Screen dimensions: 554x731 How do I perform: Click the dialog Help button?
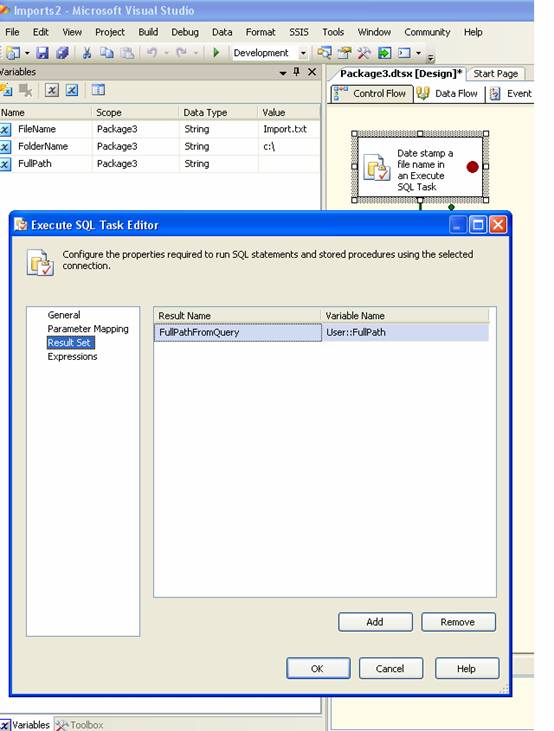point(467,669)
